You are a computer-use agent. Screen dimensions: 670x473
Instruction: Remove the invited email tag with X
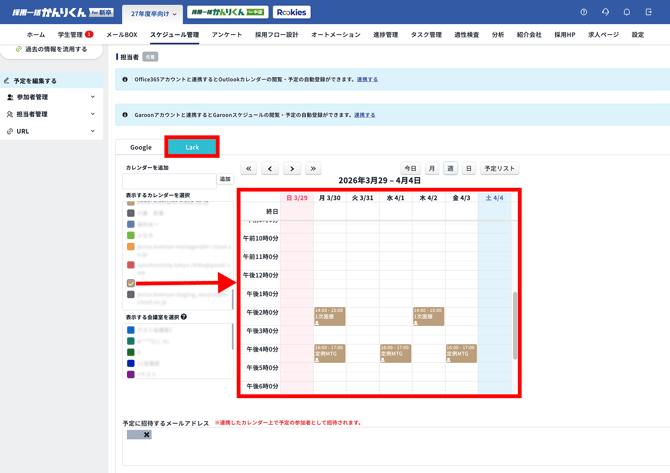[x=146, y=435]
